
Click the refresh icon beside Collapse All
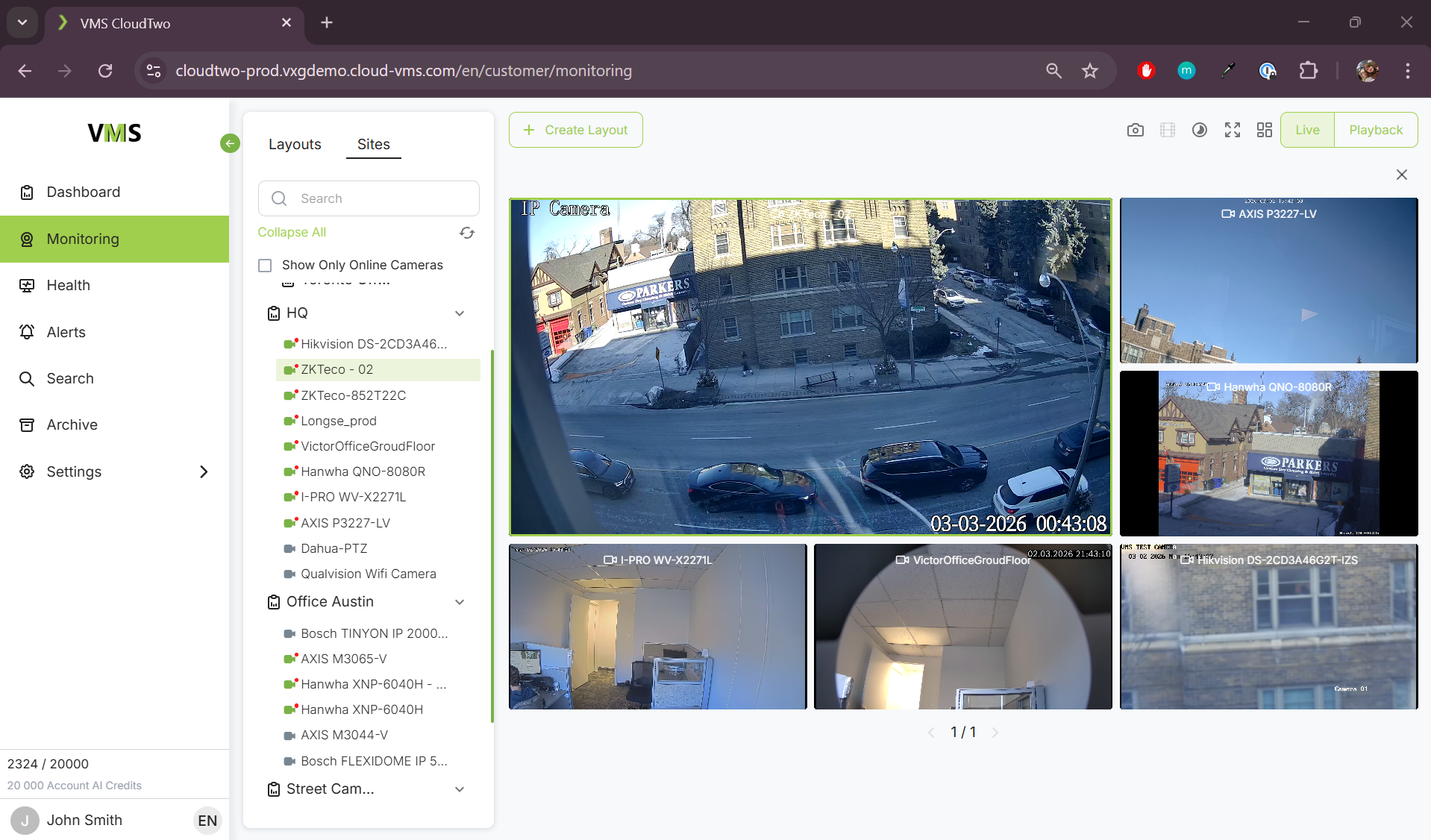coord(467,233)
